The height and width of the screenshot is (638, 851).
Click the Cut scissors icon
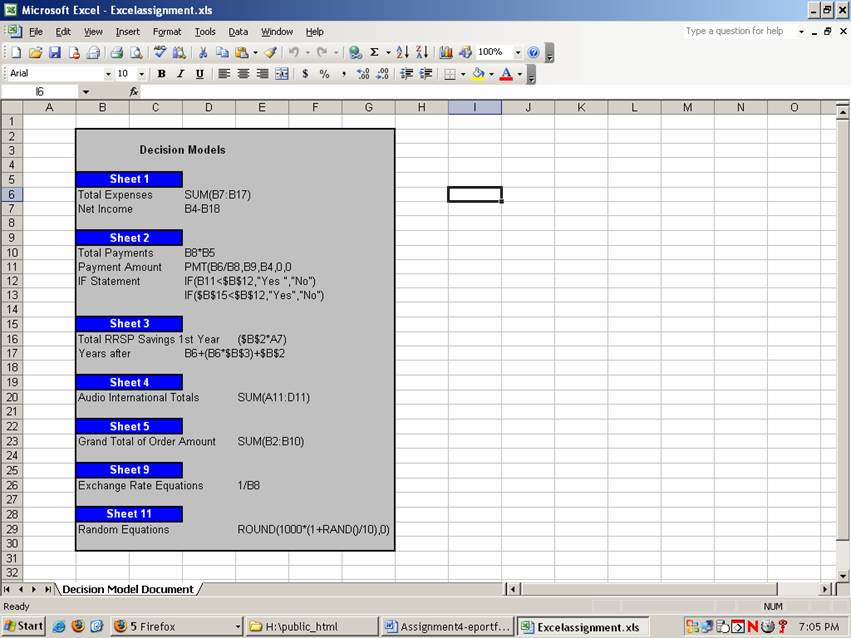click(x=204, y=52)
